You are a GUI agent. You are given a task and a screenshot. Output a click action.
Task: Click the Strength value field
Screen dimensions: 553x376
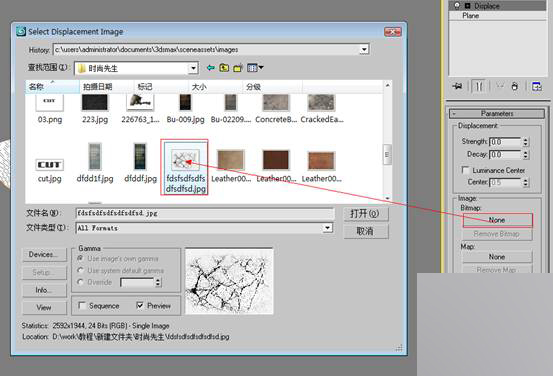505,142
